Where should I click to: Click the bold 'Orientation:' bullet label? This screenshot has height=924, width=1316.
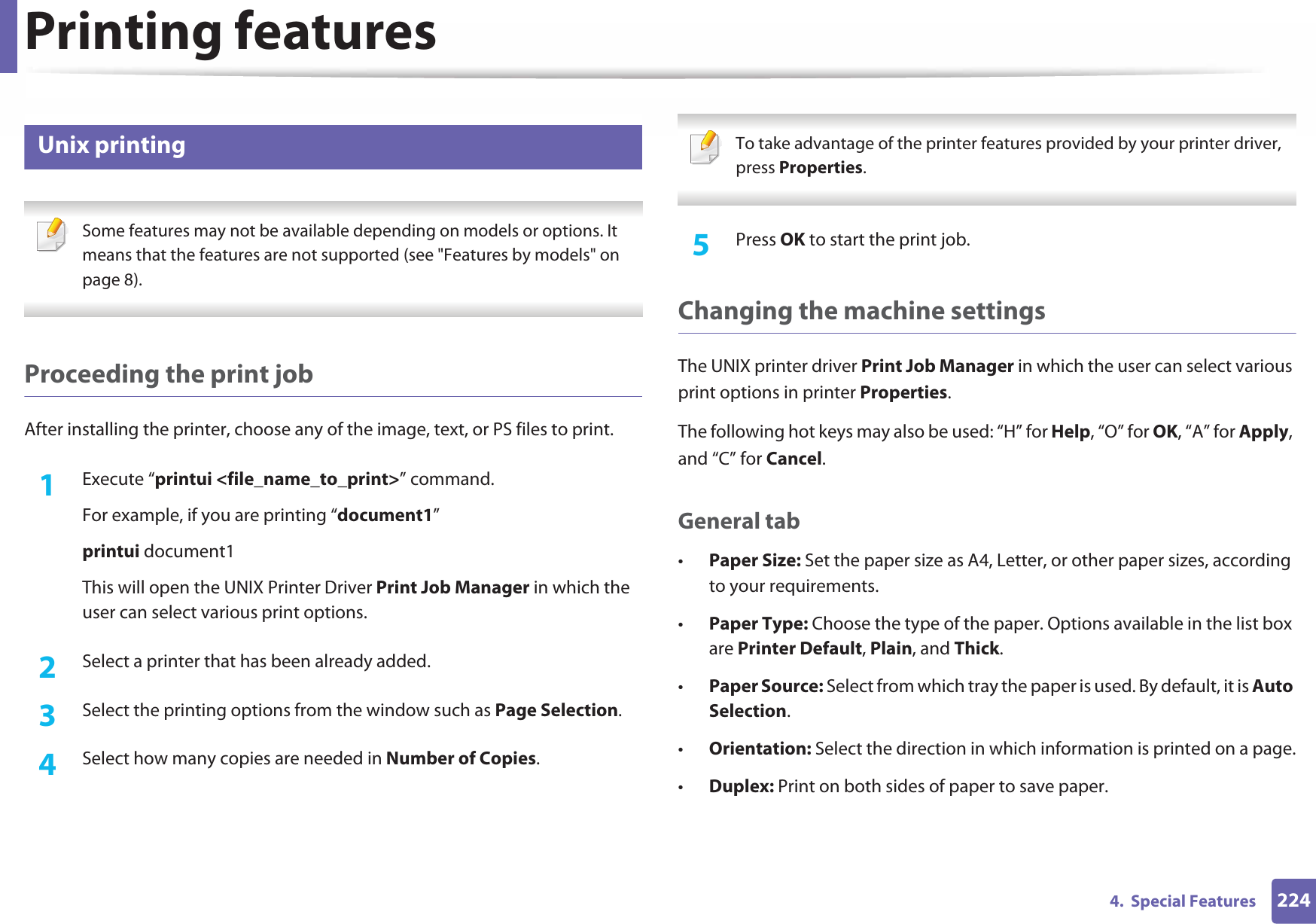click(760, 749)
